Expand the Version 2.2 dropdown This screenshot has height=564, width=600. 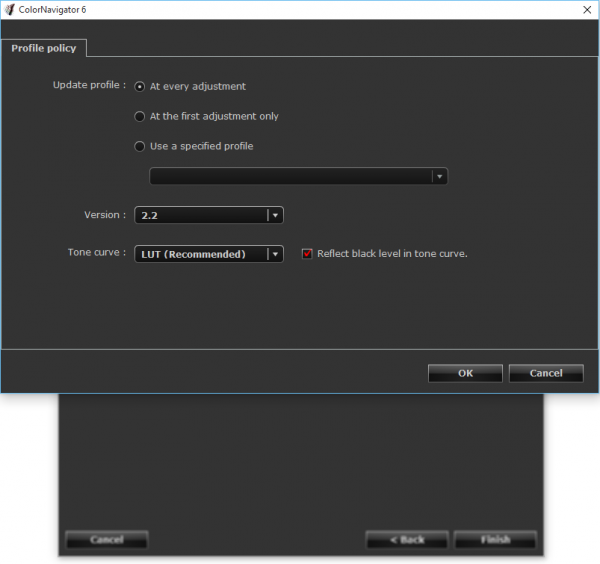pos(209,215)
